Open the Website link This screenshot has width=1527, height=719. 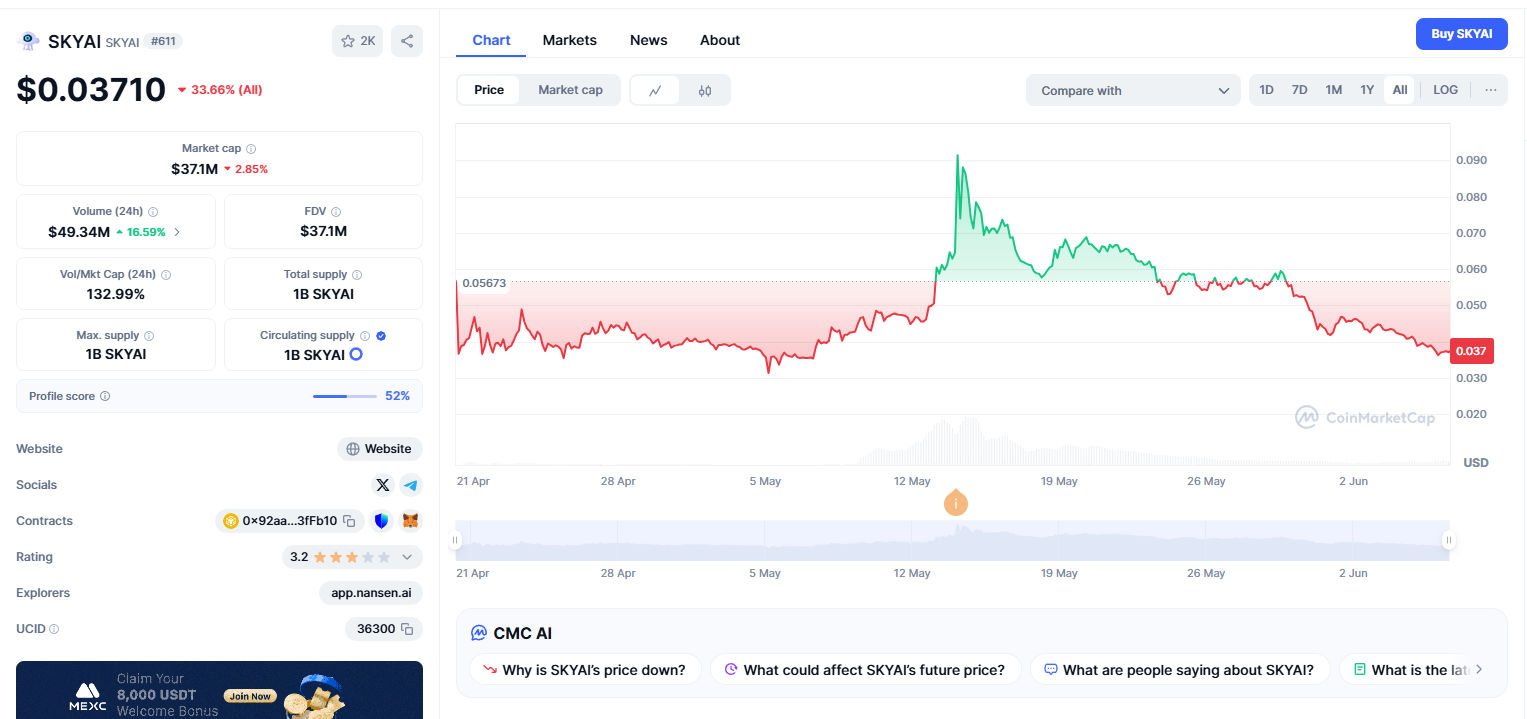coord(380,449)
